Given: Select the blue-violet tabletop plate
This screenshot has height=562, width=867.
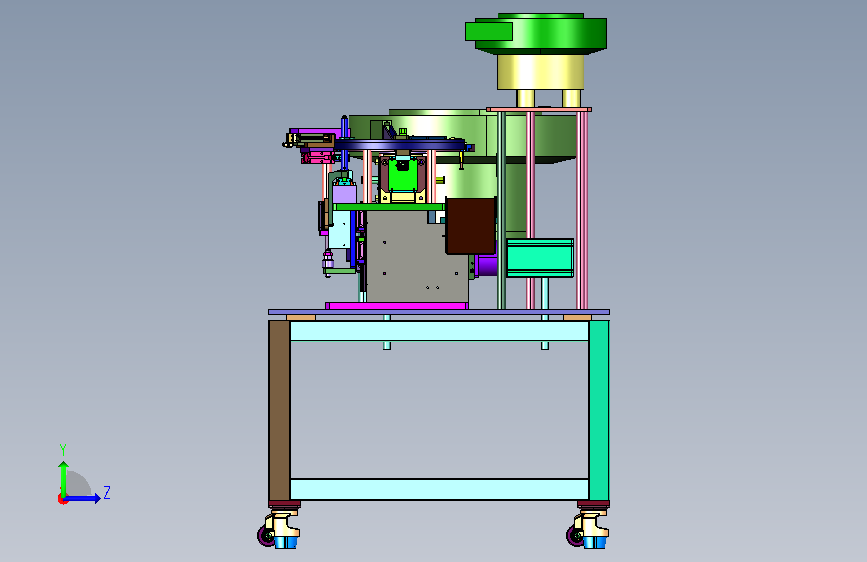Looking at the screenshot, I should pos(439,312).
